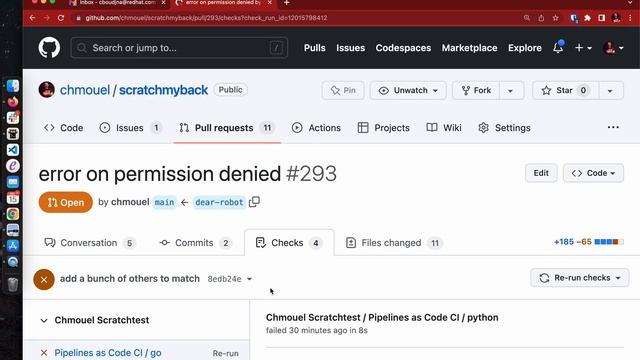Reload the page
The width and height of the screenshot is (640, 360).
tap(61, 18)
